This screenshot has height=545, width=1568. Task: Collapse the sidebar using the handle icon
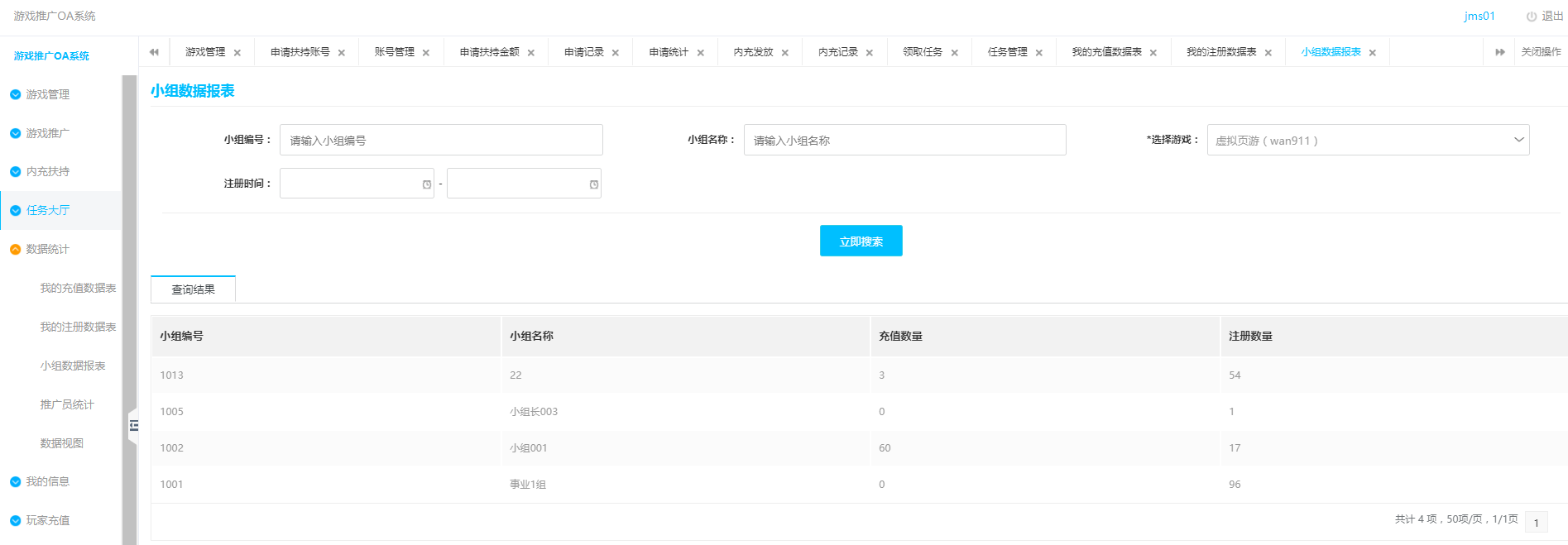(133, 425)
